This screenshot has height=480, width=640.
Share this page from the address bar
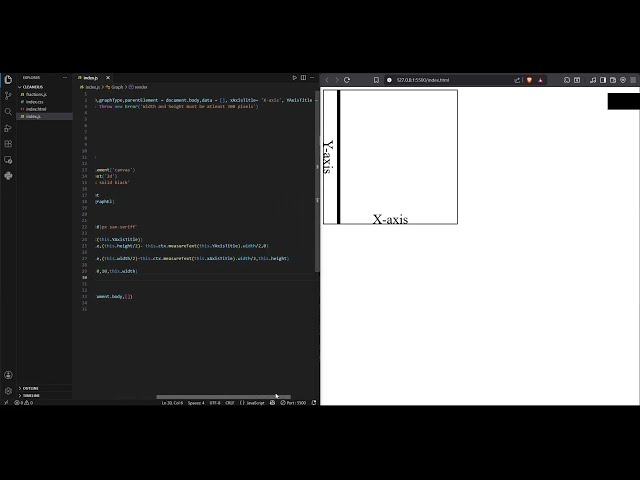[x=517, y=80]
